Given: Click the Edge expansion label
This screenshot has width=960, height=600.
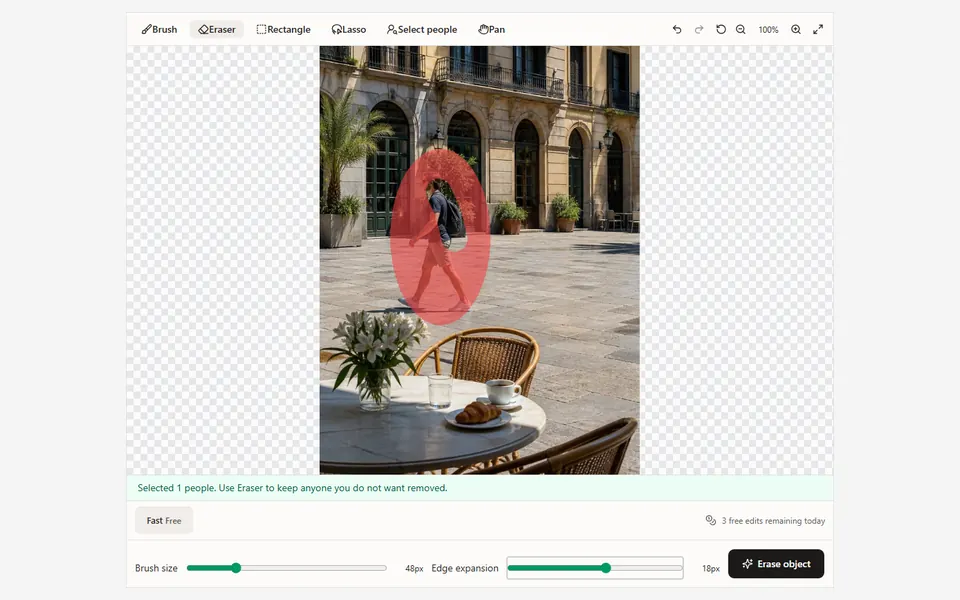Looking at the screenshot, I should coord(465,568).
